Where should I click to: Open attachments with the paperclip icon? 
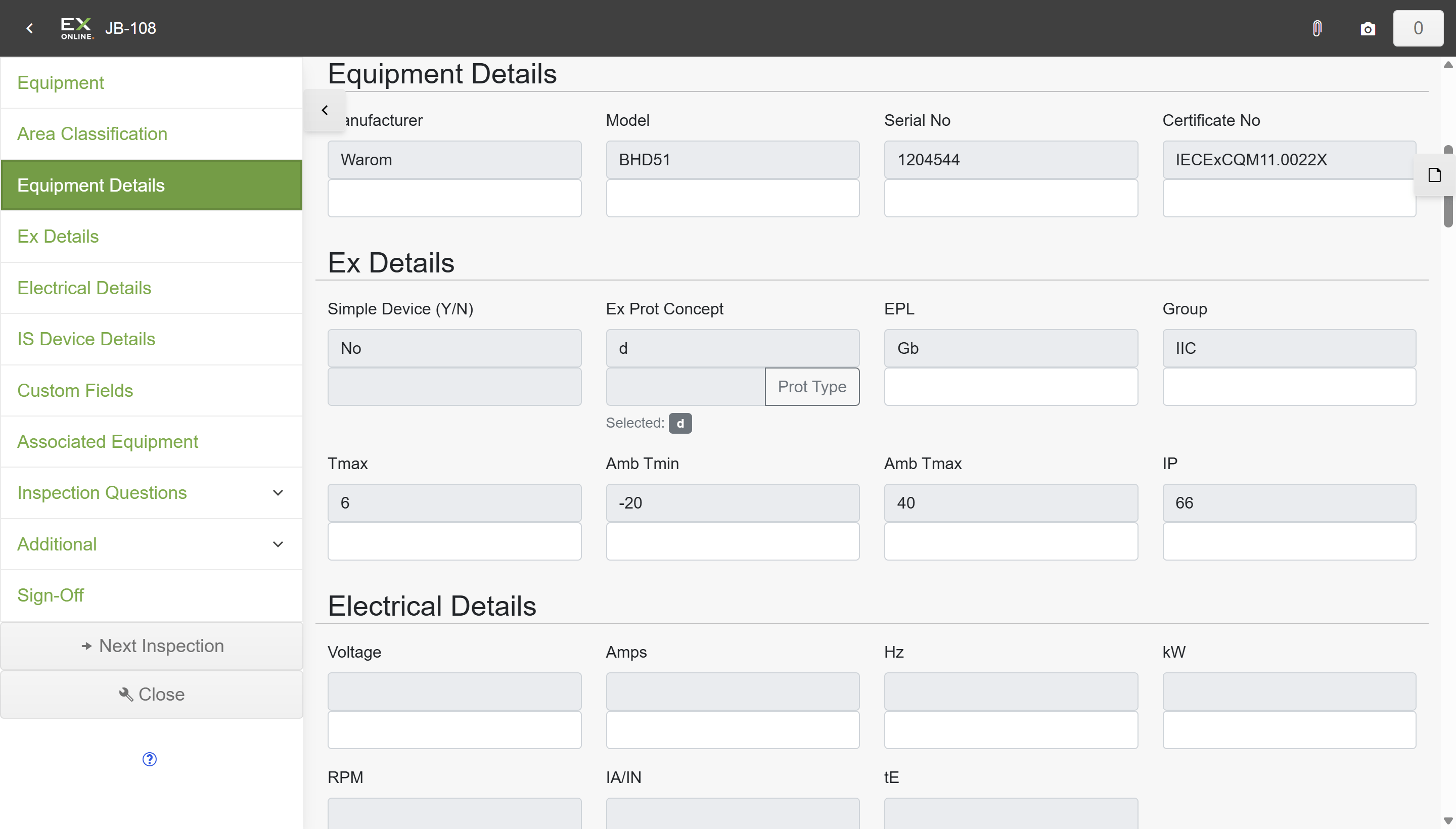click(1317, 28)
